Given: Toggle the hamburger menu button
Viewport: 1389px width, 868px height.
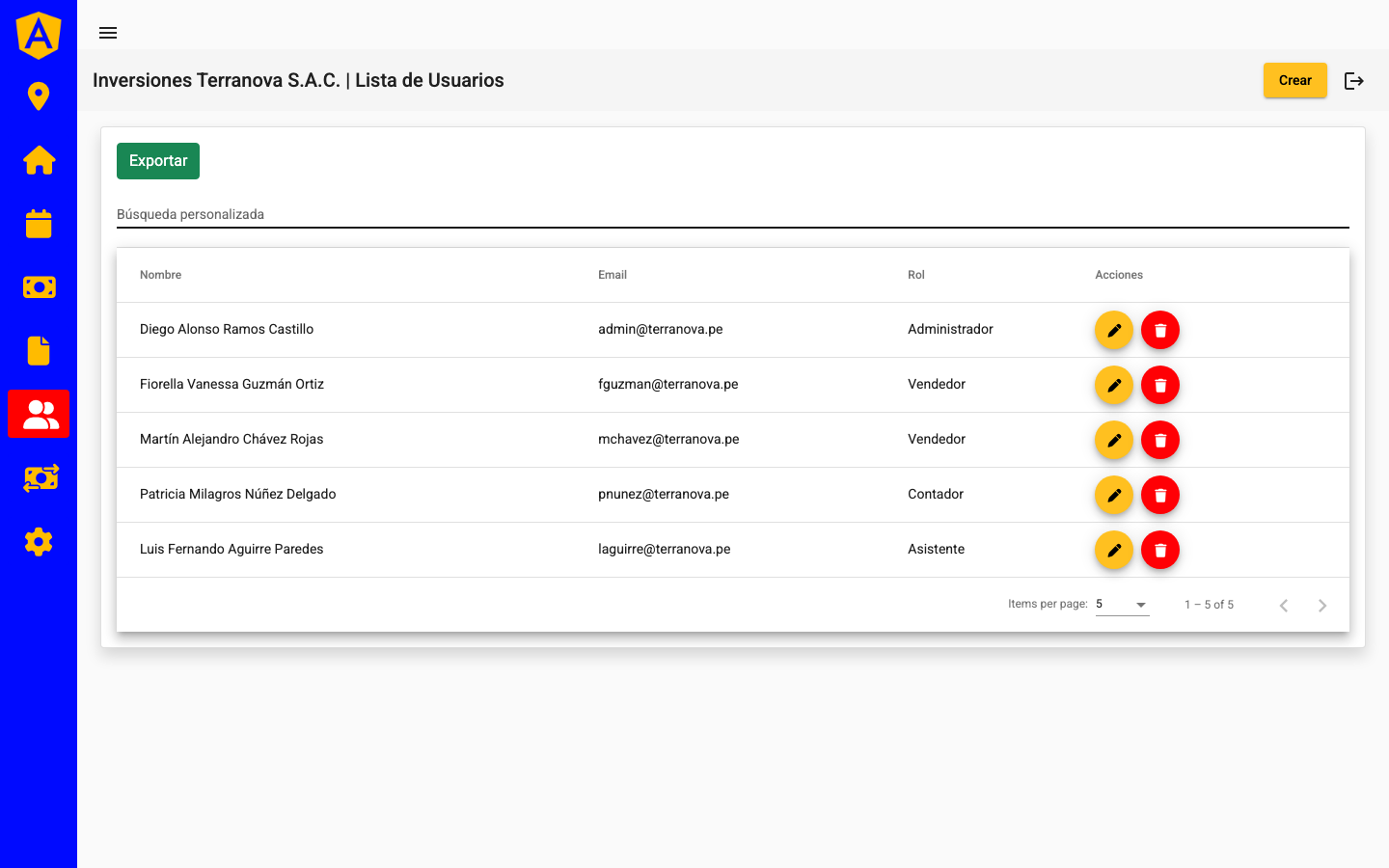Looking at the screenshot, I should pyautogui.click(x=108, y=33).
